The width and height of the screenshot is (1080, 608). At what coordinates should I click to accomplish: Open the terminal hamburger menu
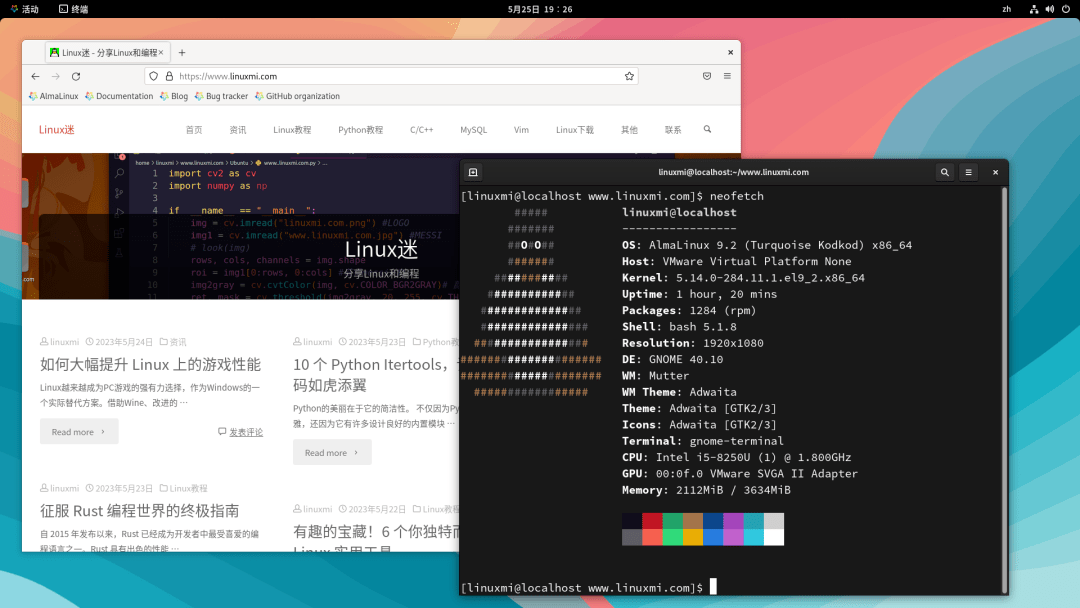coord(968,172)
